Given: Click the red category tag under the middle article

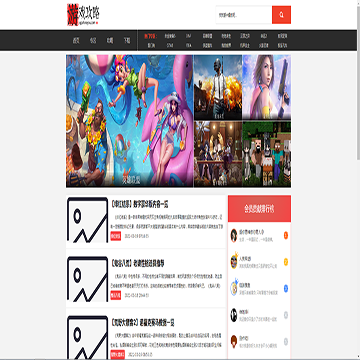Looking at the screenshot, I should pyautogui.click(x=115, y=295).
